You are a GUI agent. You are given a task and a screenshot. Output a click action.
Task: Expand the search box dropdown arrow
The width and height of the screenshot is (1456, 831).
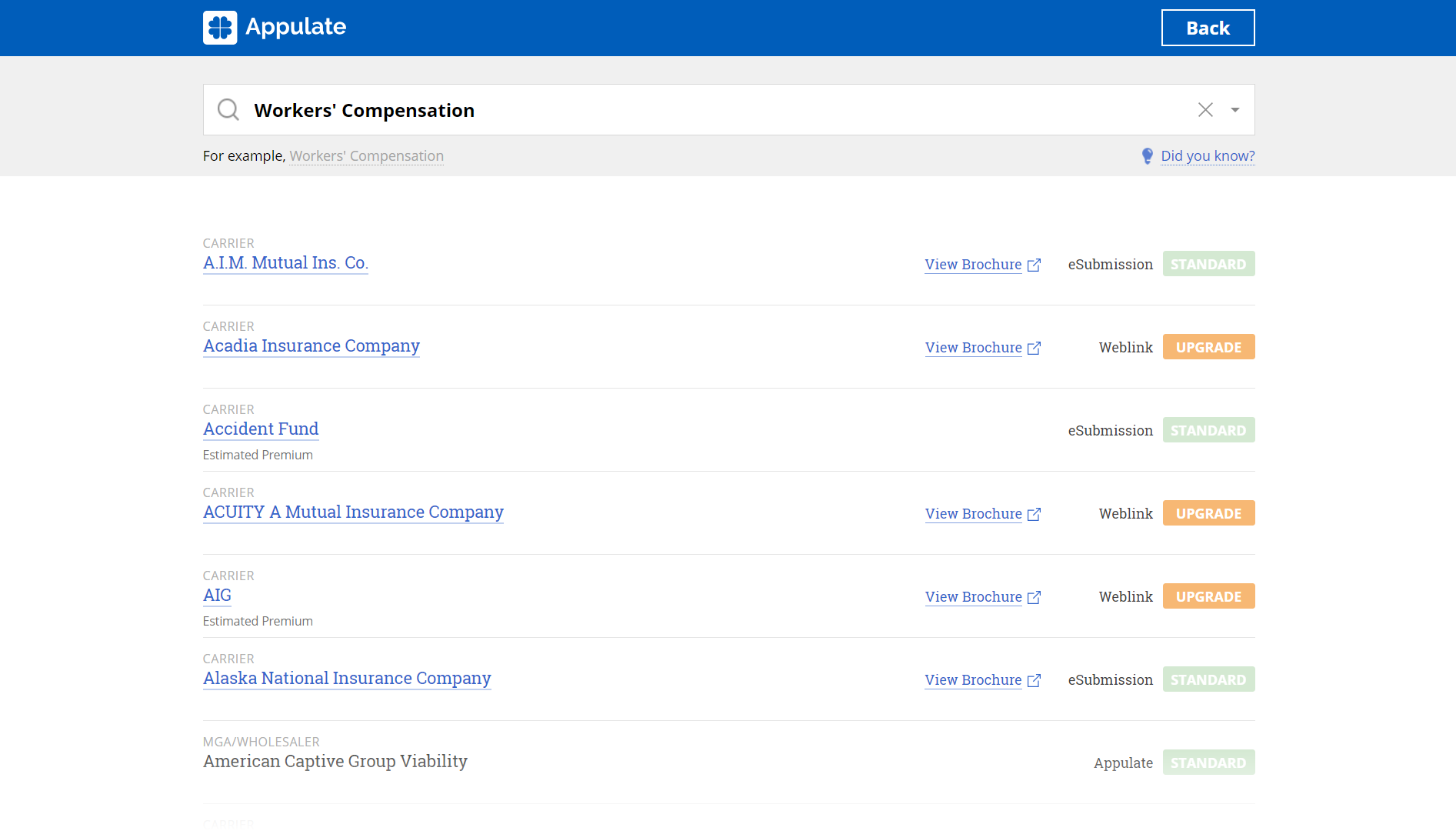click(1234, 110)
